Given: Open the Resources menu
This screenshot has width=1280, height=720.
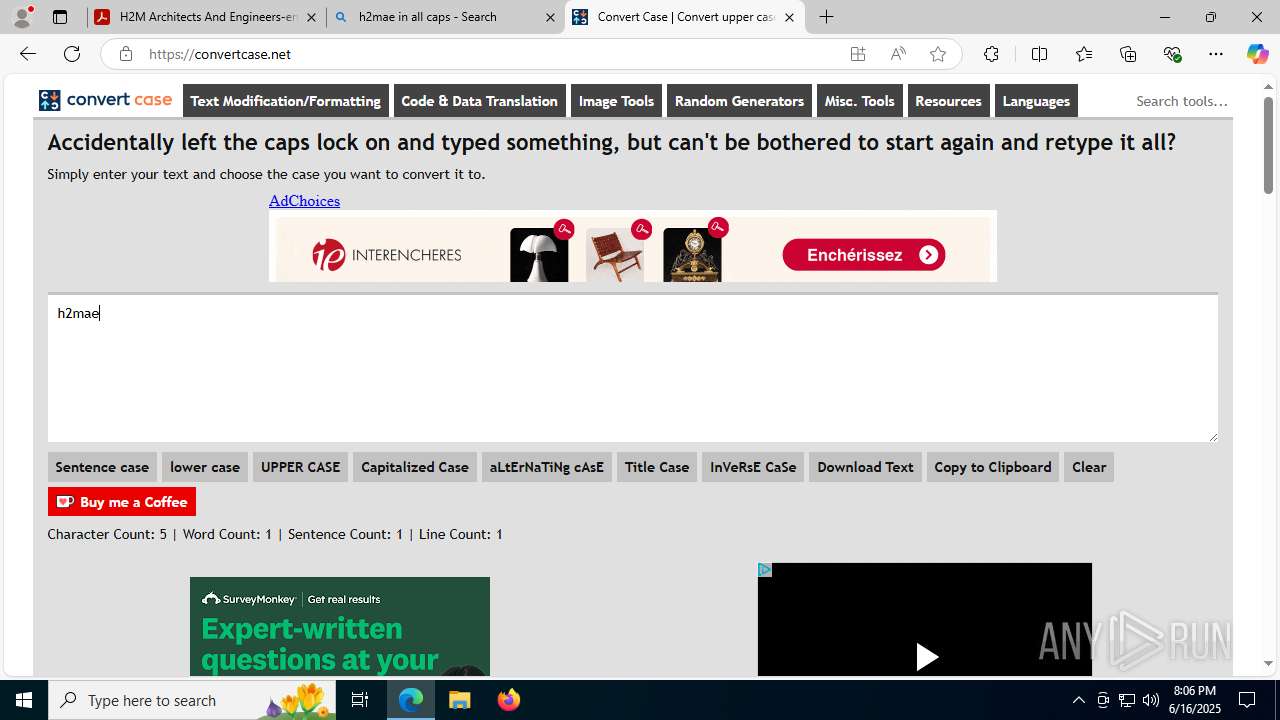Looking at the screenshot, I should (948, 101).
